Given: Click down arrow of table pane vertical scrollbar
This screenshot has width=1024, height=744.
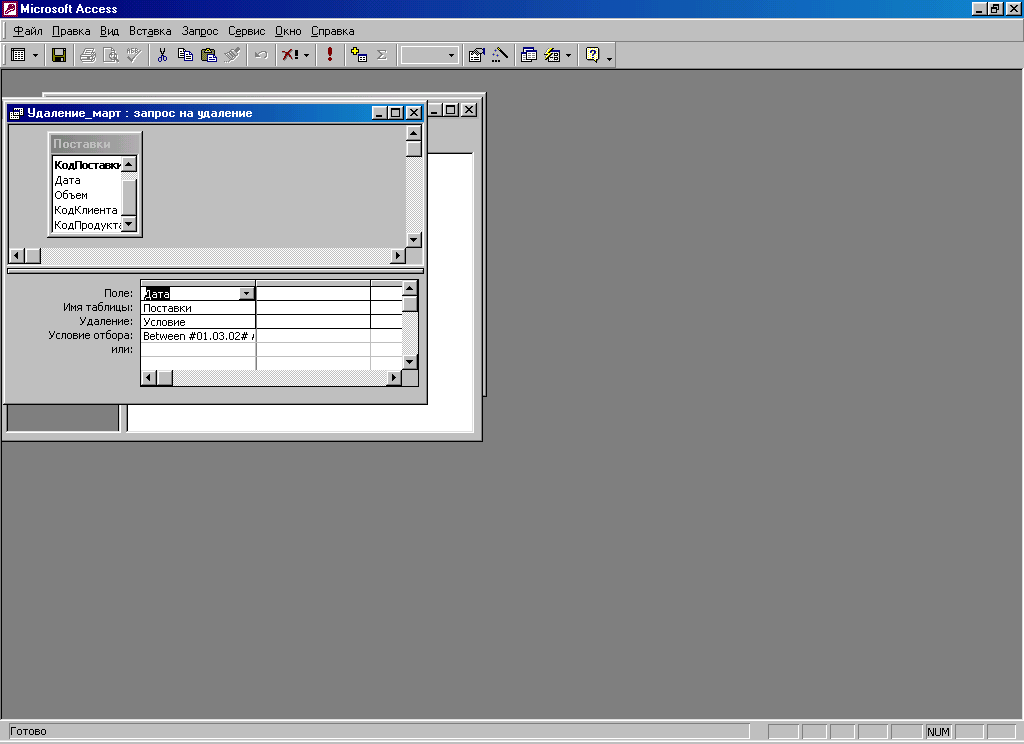Looking at the screenshot, I should tap(413, 240).
